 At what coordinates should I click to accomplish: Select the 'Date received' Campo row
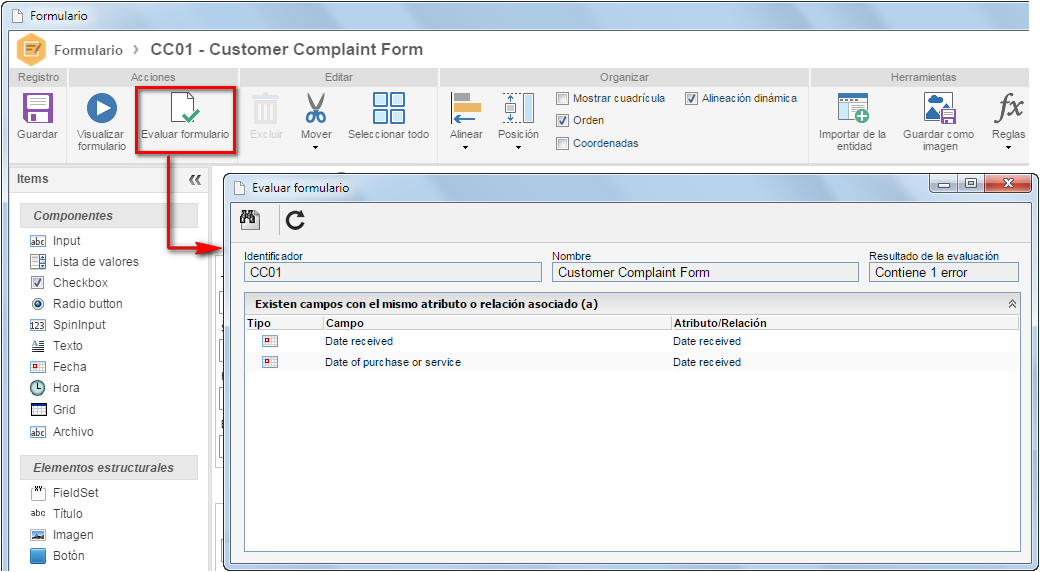pyautogui.click(x=359, y=341)
